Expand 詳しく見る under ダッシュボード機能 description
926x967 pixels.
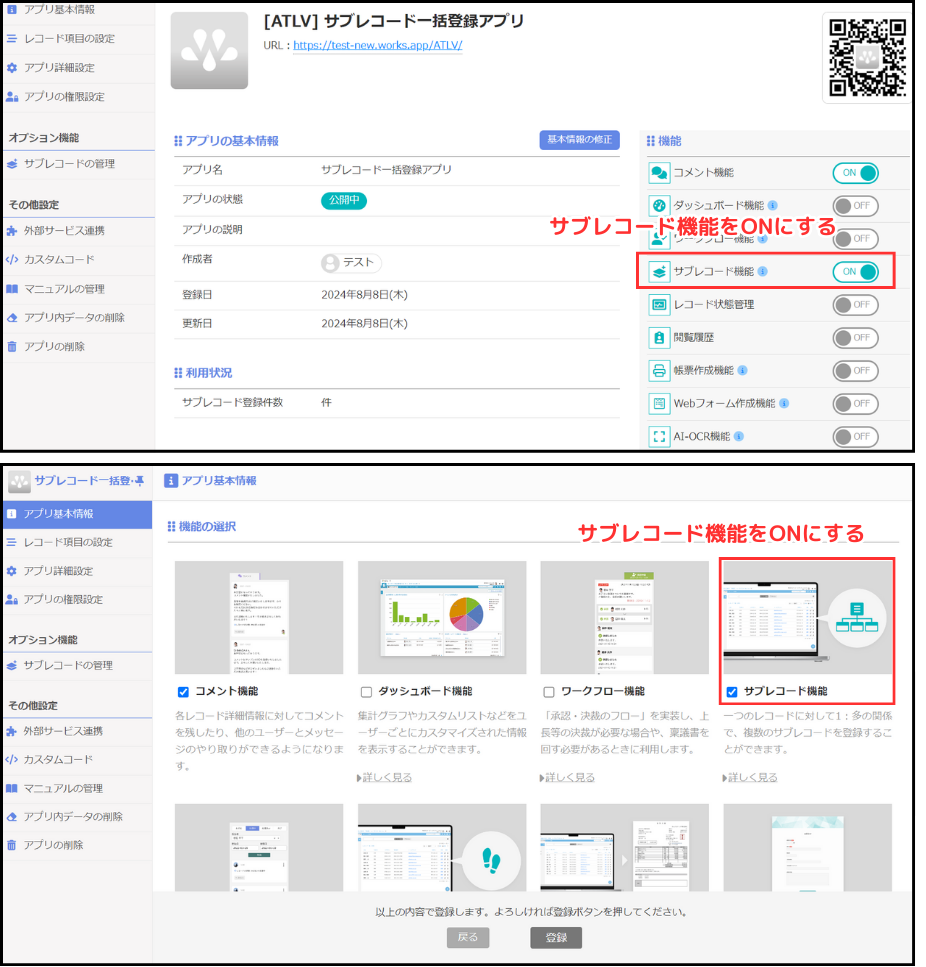click(385, 778)
